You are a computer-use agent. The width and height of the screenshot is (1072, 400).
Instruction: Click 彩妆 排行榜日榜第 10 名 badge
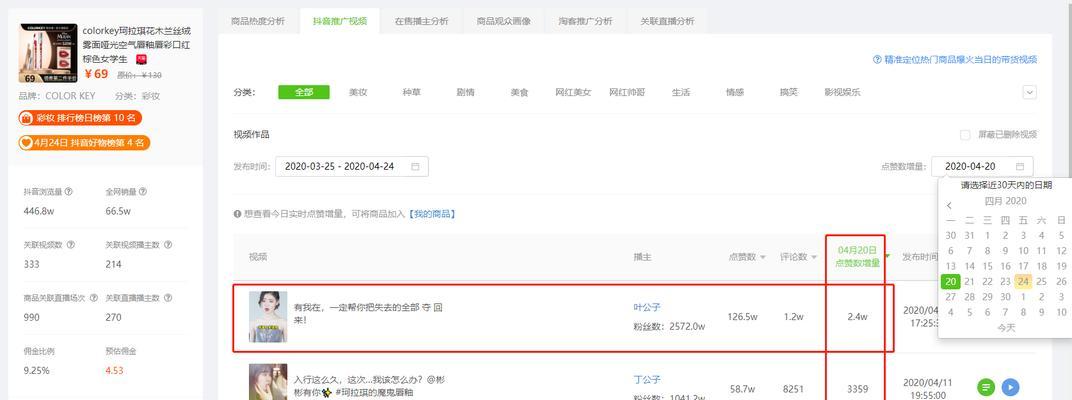click(x=80, y=118)
